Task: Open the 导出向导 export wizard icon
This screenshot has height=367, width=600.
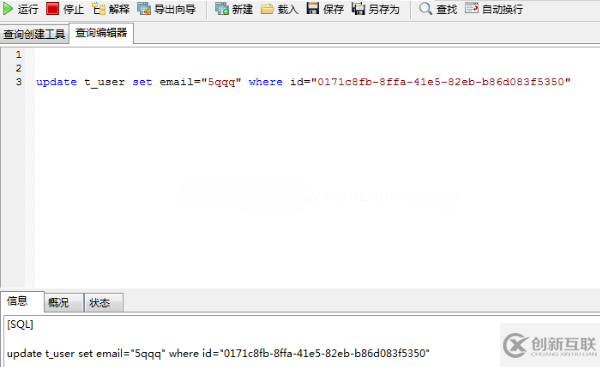Action: [144, 8]
